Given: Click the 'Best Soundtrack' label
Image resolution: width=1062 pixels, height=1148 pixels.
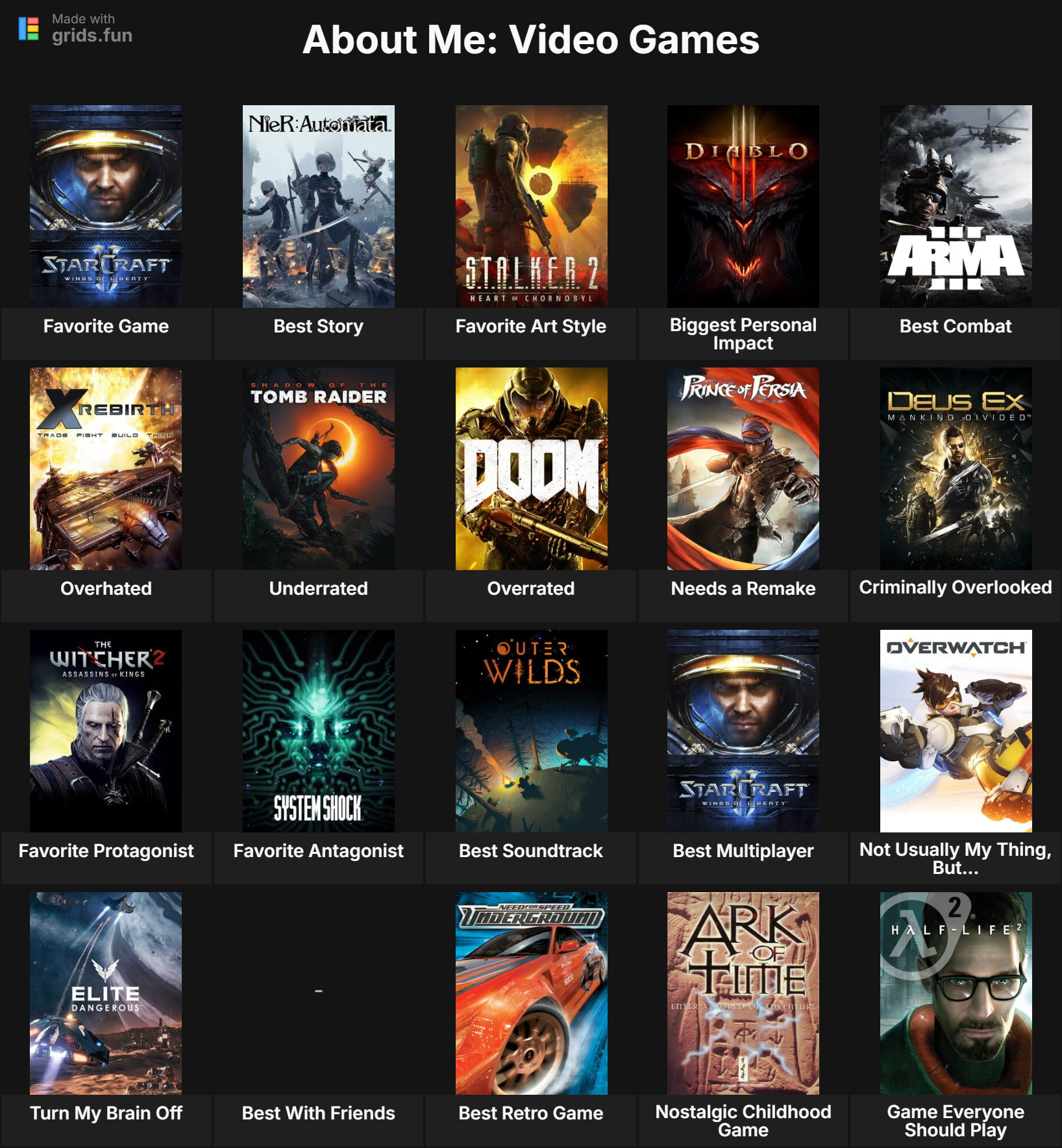Looking at the screenshot, I should point(531,851).
